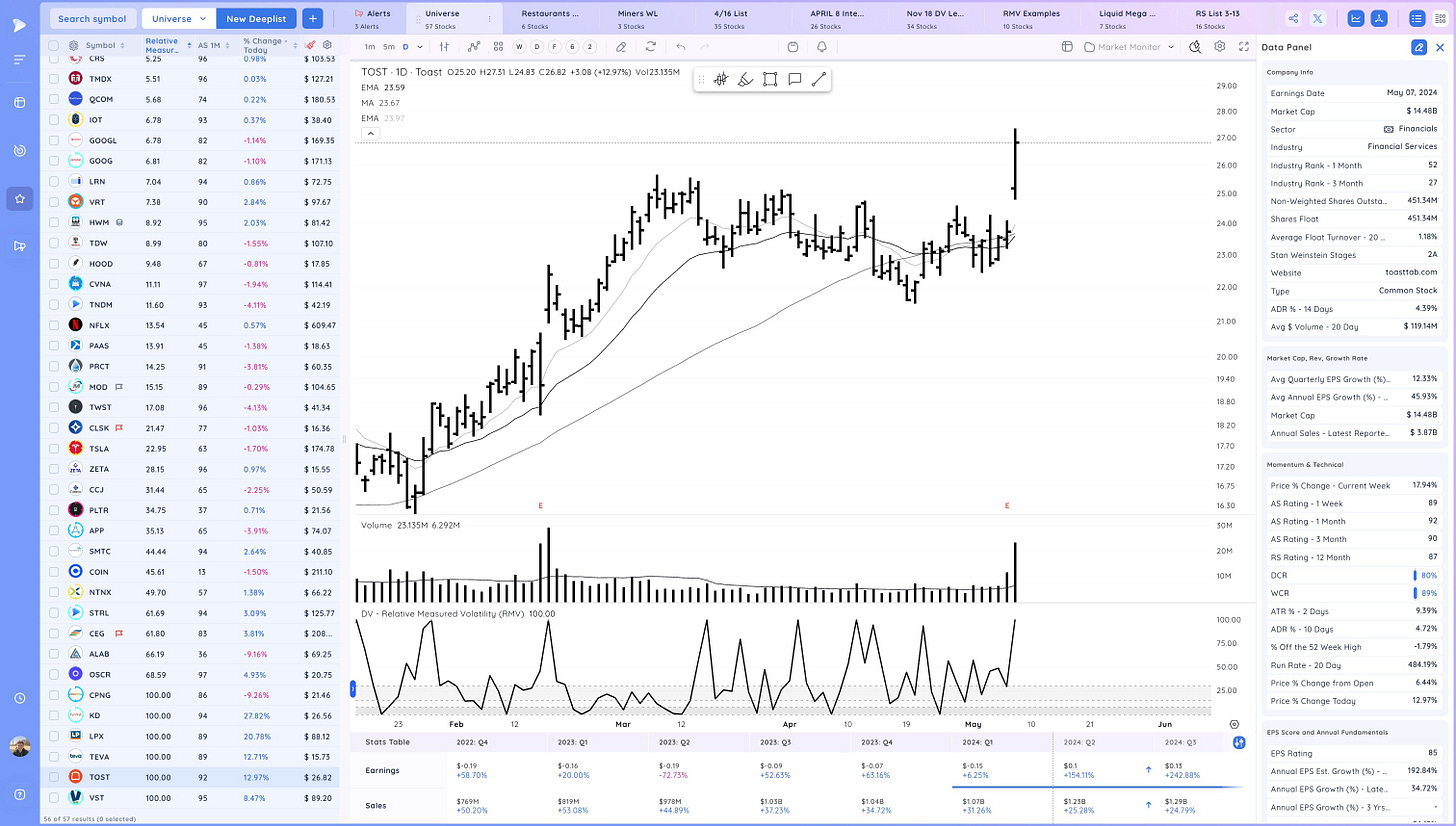The width and height of the screenshot is (1456, 826).
Task: Select the bar chart type icon
Action: tap(444, 47)
